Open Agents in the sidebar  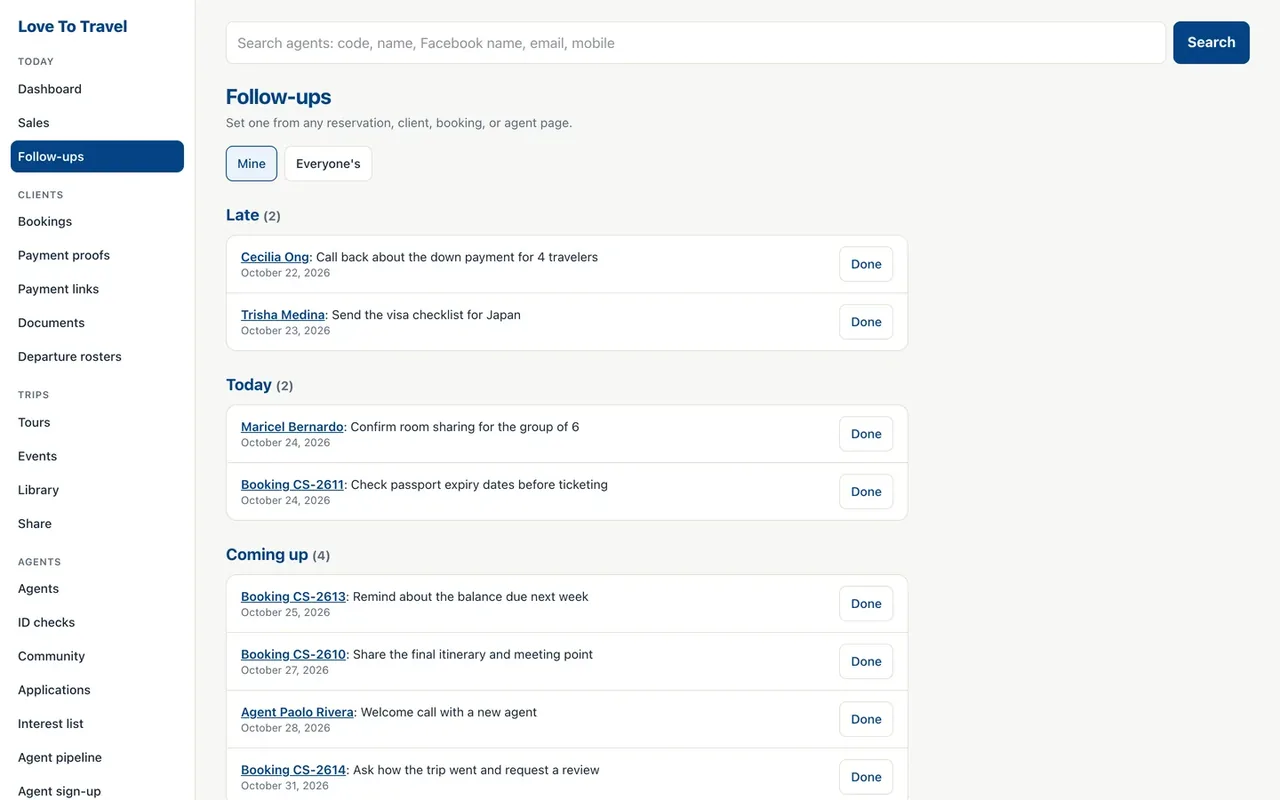(x=97, y=589)
